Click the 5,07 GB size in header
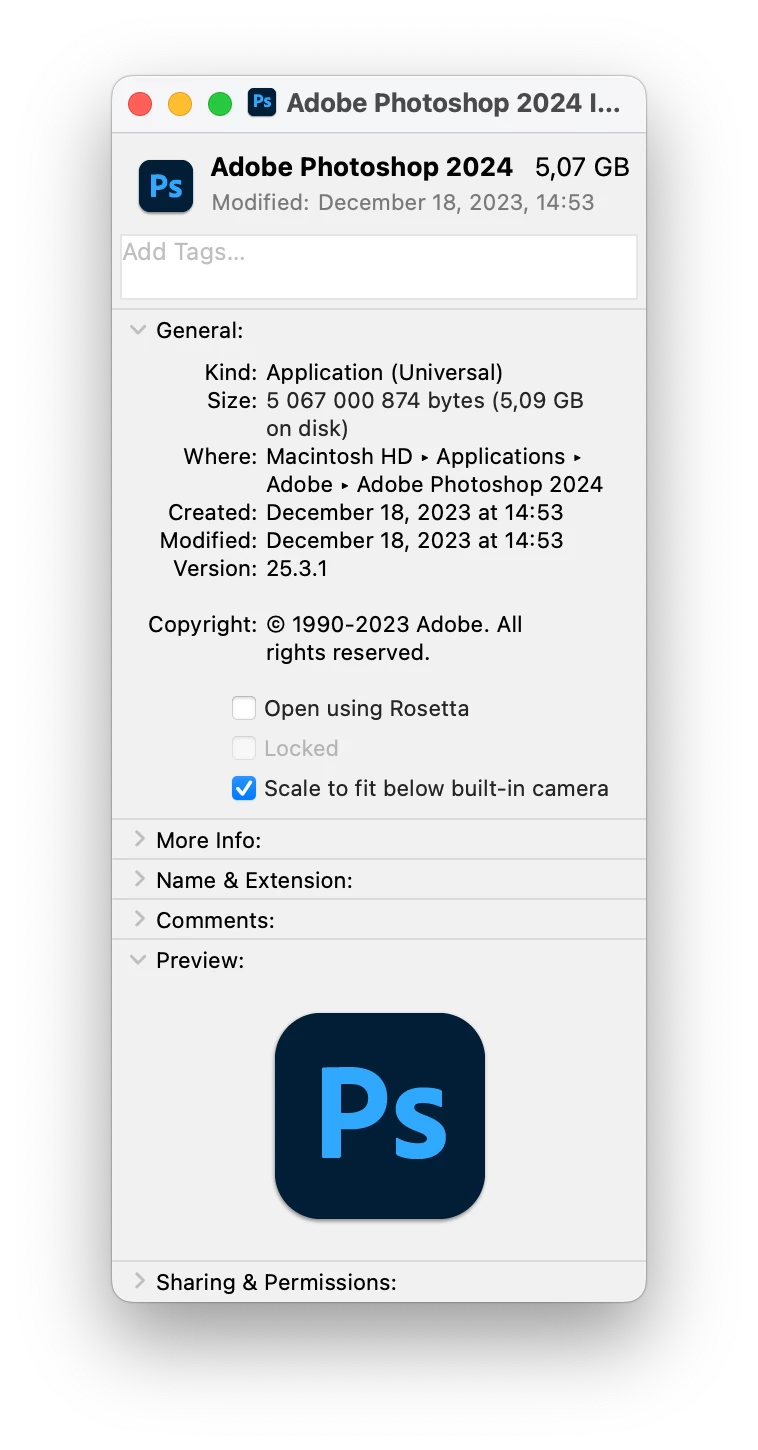Screen dimensions: 758x1450 (x=583, y=167)
